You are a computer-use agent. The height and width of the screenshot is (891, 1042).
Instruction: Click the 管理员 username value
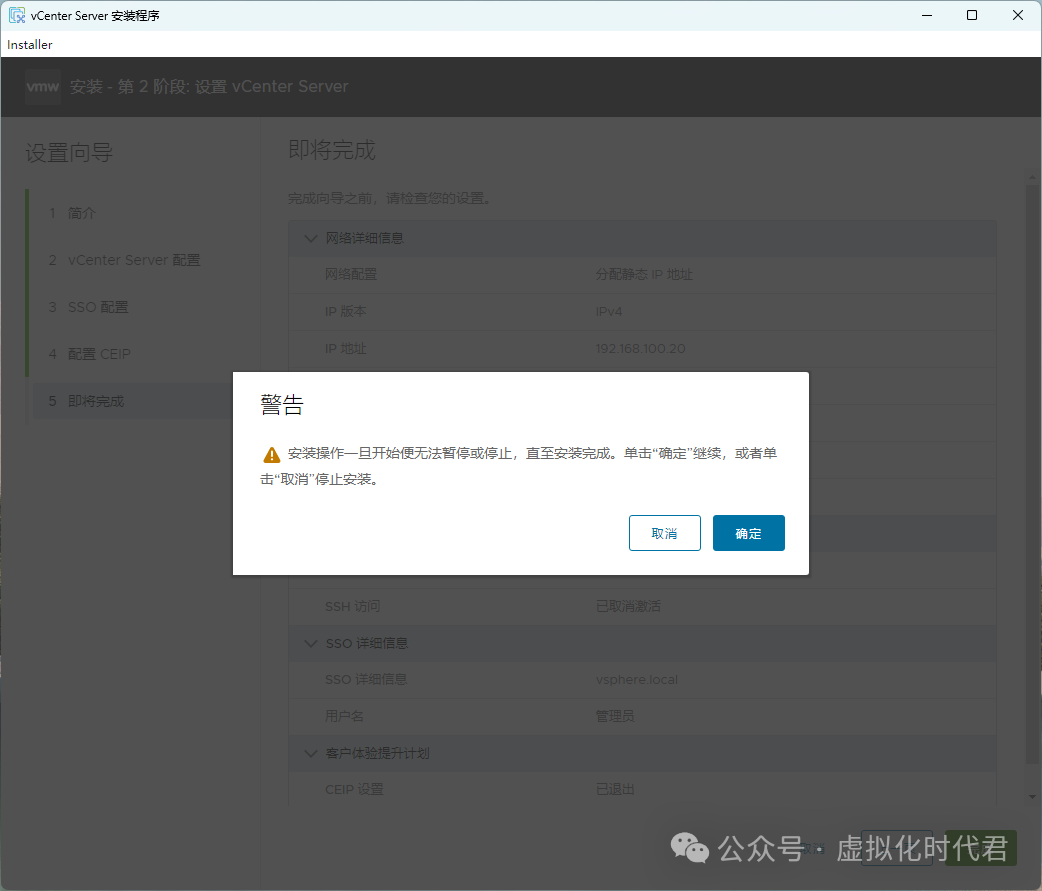coord(615,716)
